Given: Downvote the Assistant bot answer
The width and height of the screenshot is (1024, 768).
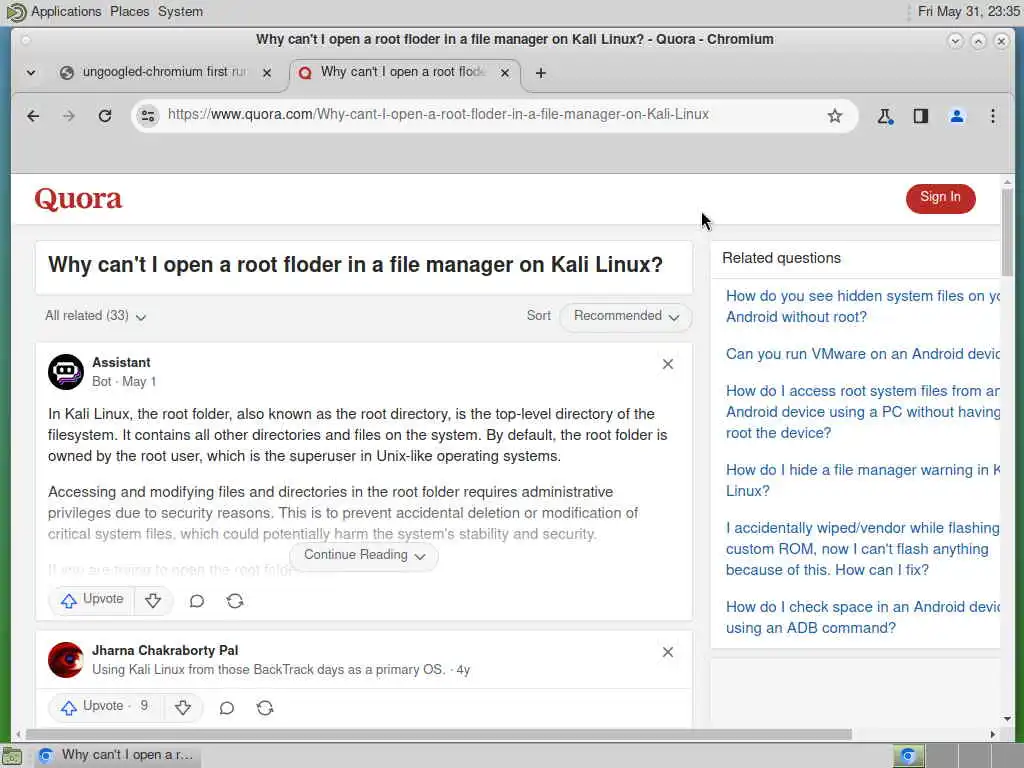Looking at the screenshot, I should pos(153,601).
